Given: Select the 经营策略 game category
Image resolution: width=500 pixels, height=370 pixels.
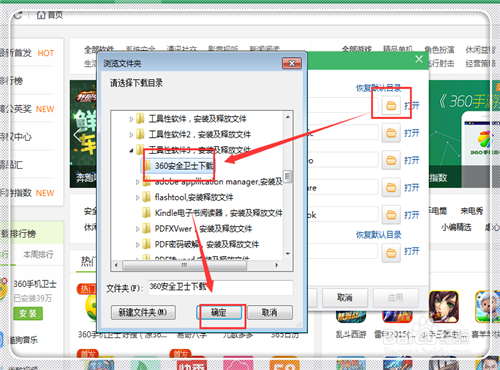Looking at the screenshot, I should tap(480, 63).
